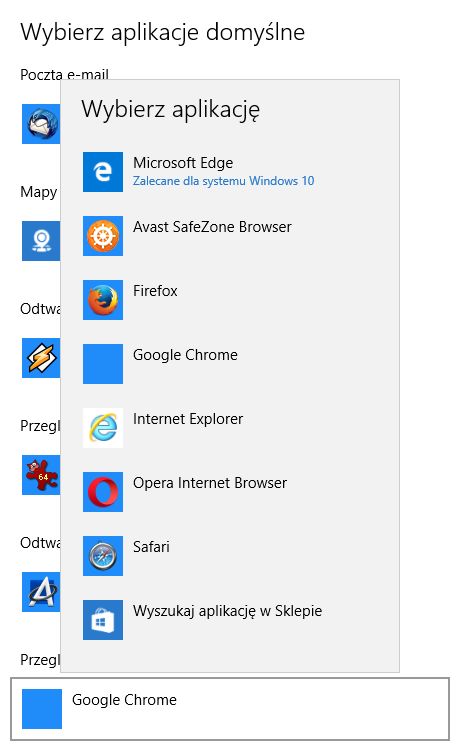
Task: Open the current Google Chrome default browser button
Action: click(x=230, y=709)
